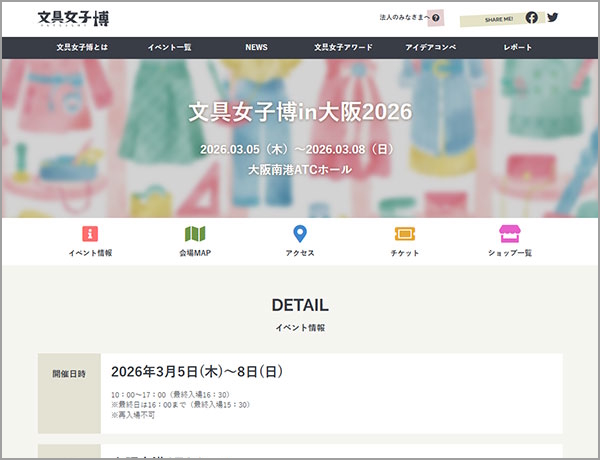Share the page via Twitter bird icon

(x=552, y=17)
